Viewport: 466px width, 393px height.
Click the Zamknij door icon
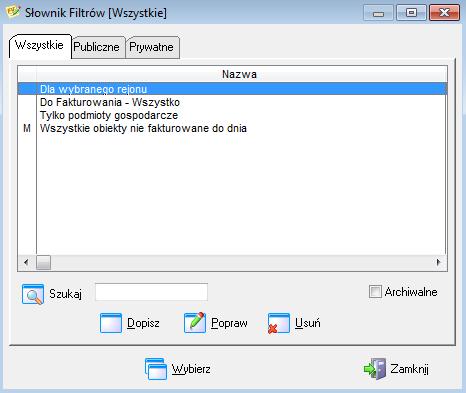click(x=375, y=369)
